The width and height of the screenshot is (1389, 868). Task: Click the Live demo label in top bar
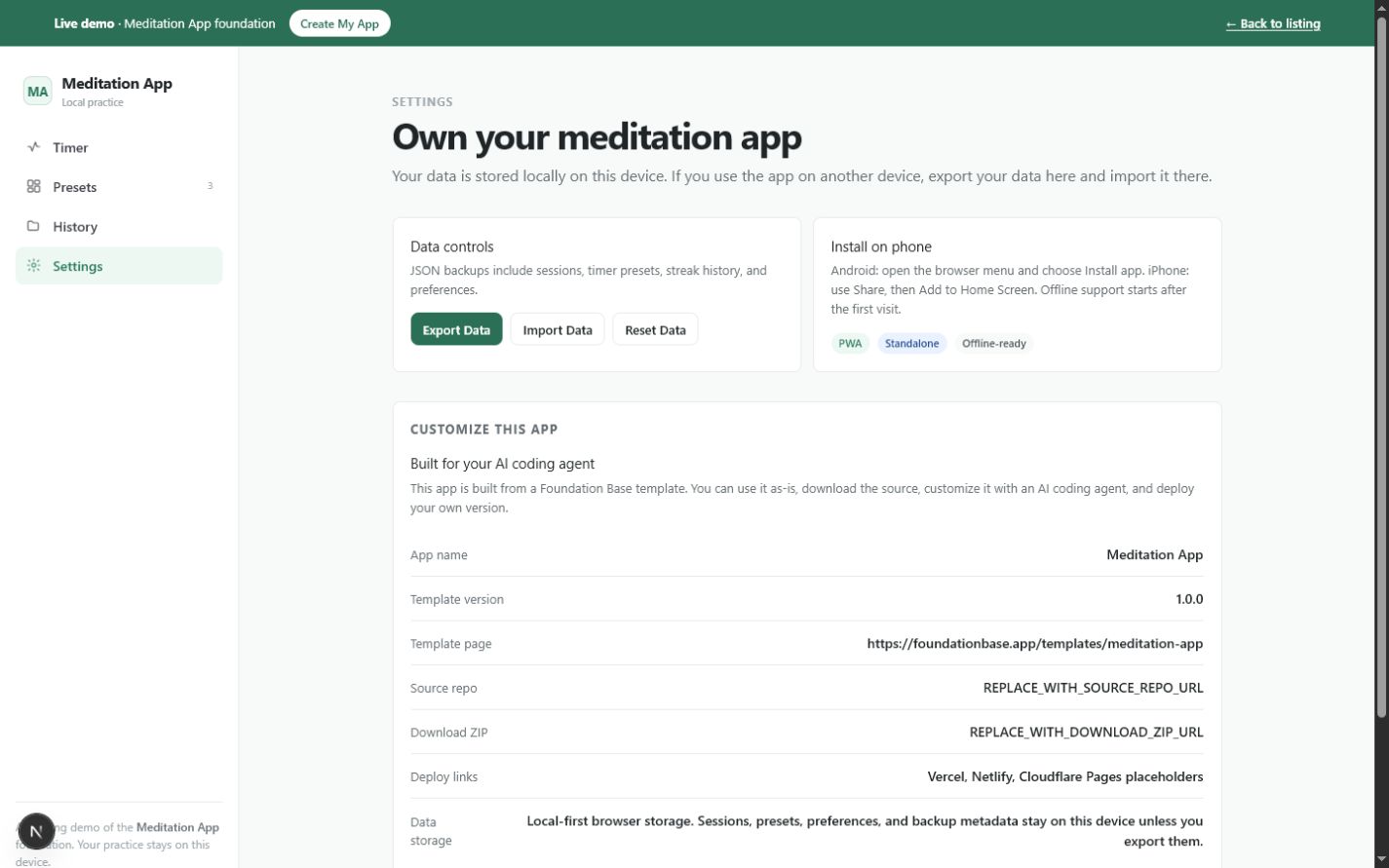tap(84, 23)
